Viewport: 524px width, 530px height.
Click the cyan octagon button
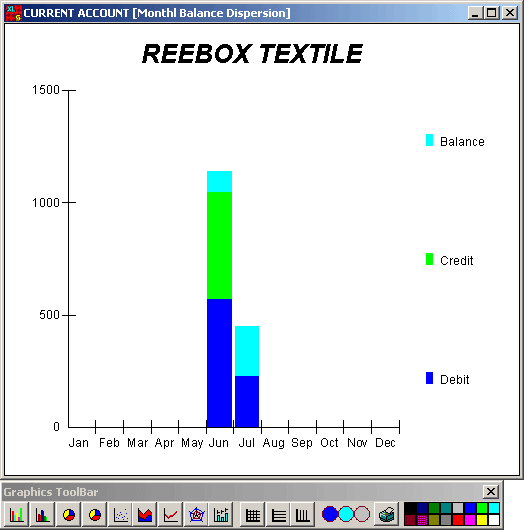coord(346,514)
